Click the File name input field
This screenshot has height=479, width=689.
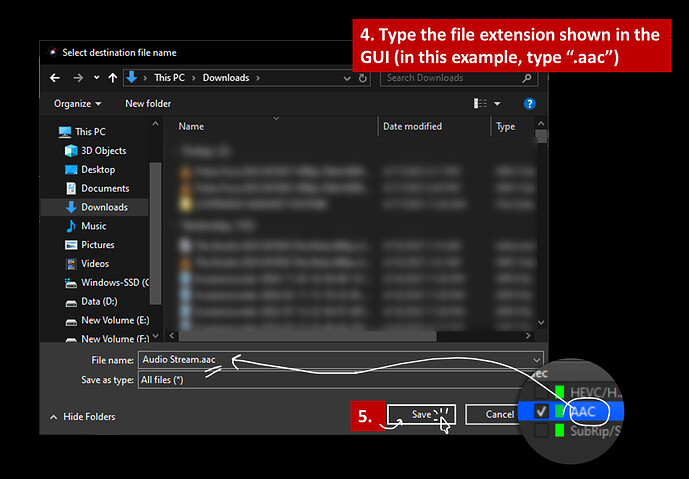(x=340, y=360)
